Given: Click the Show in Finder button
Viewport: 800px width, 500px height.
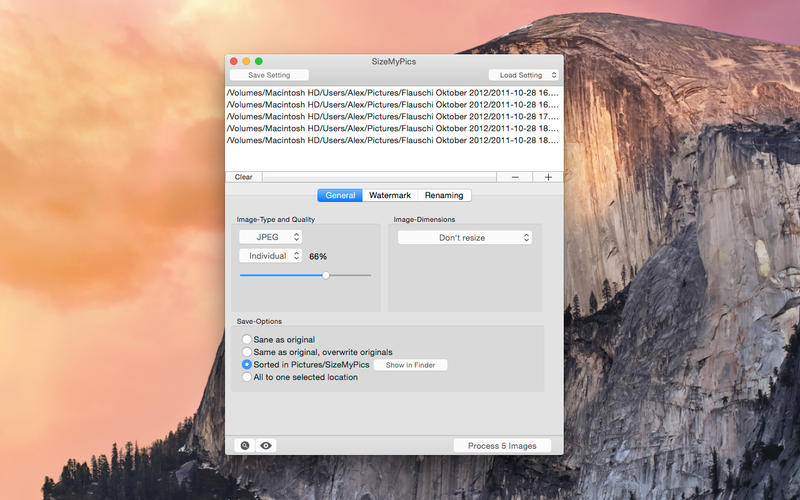Looking at the screenshot, I should coord(410,365).
